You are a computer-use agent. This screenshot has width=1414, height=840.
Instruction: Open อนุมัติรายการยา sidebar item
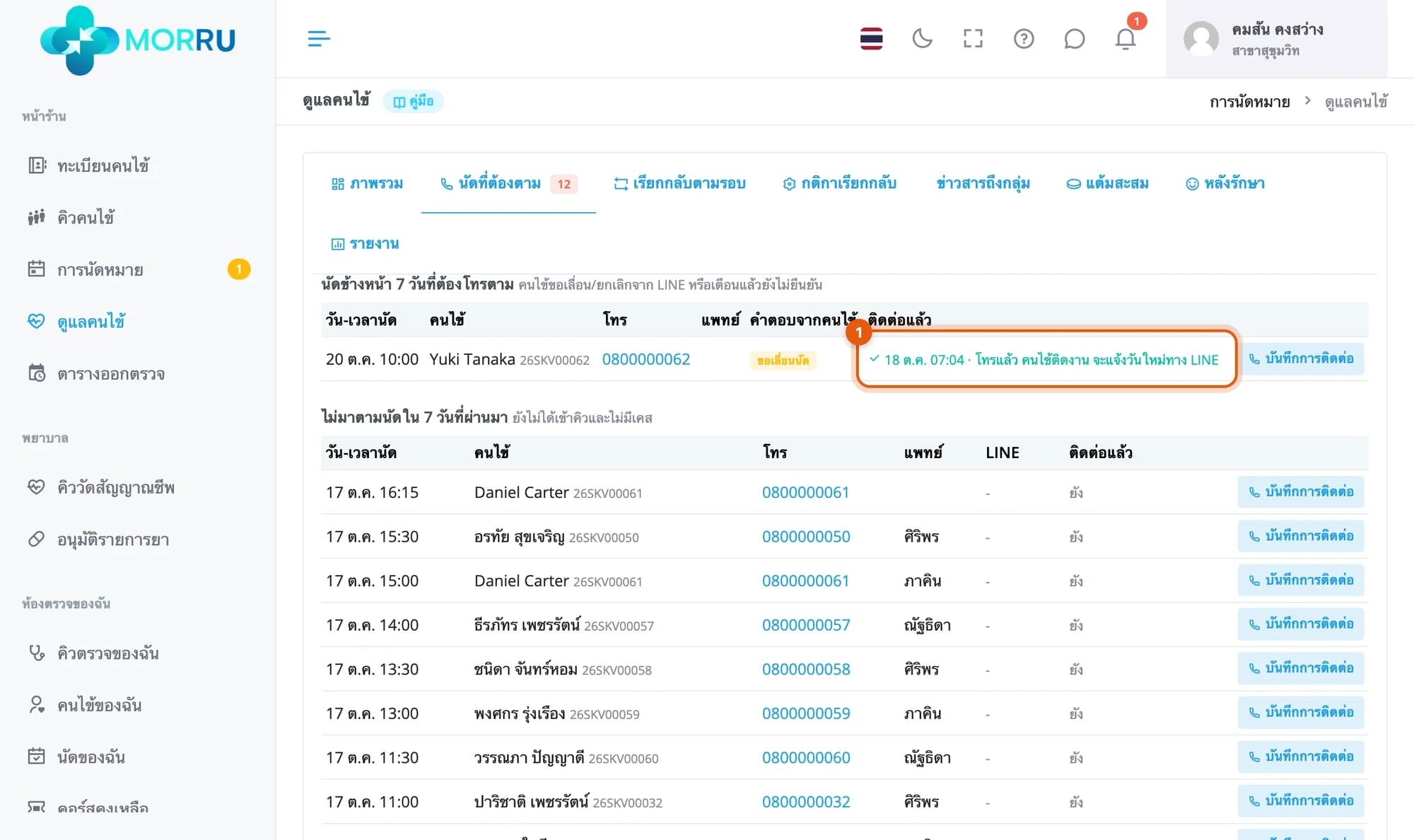click(112, 539)
